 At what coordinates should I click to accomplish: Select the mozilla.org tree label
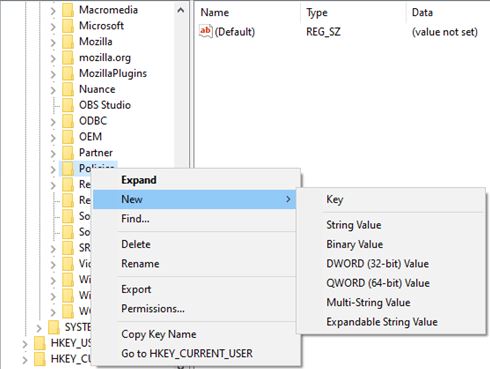click(x=105, y=58)
